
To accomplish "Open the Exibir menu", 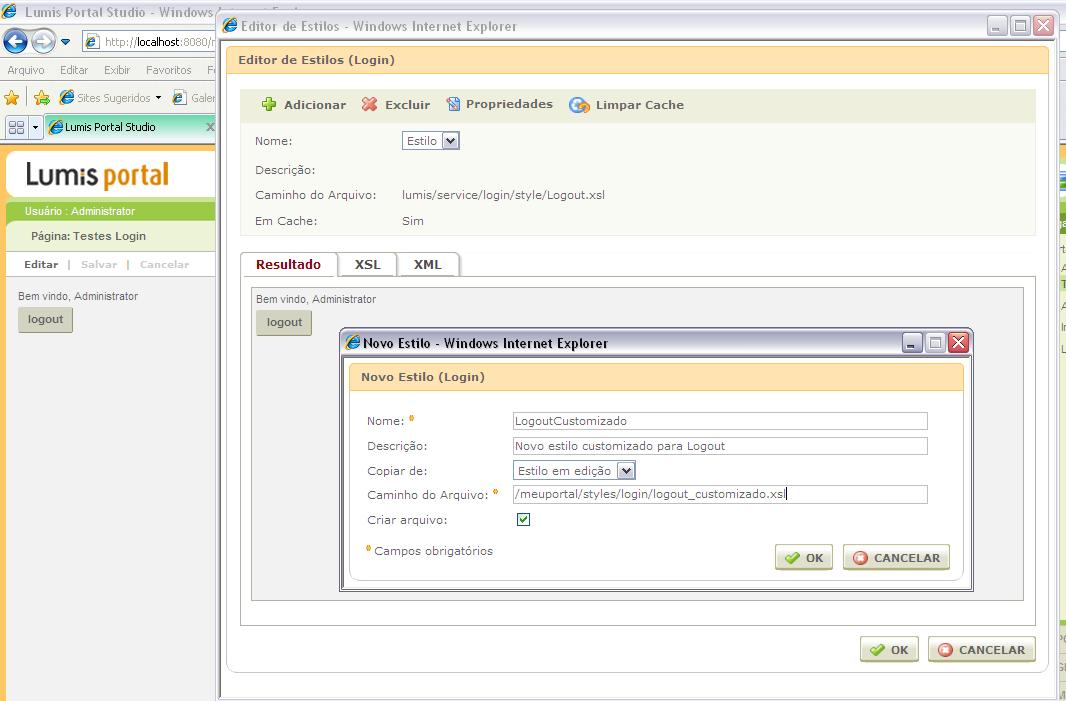I will [117, 70].
